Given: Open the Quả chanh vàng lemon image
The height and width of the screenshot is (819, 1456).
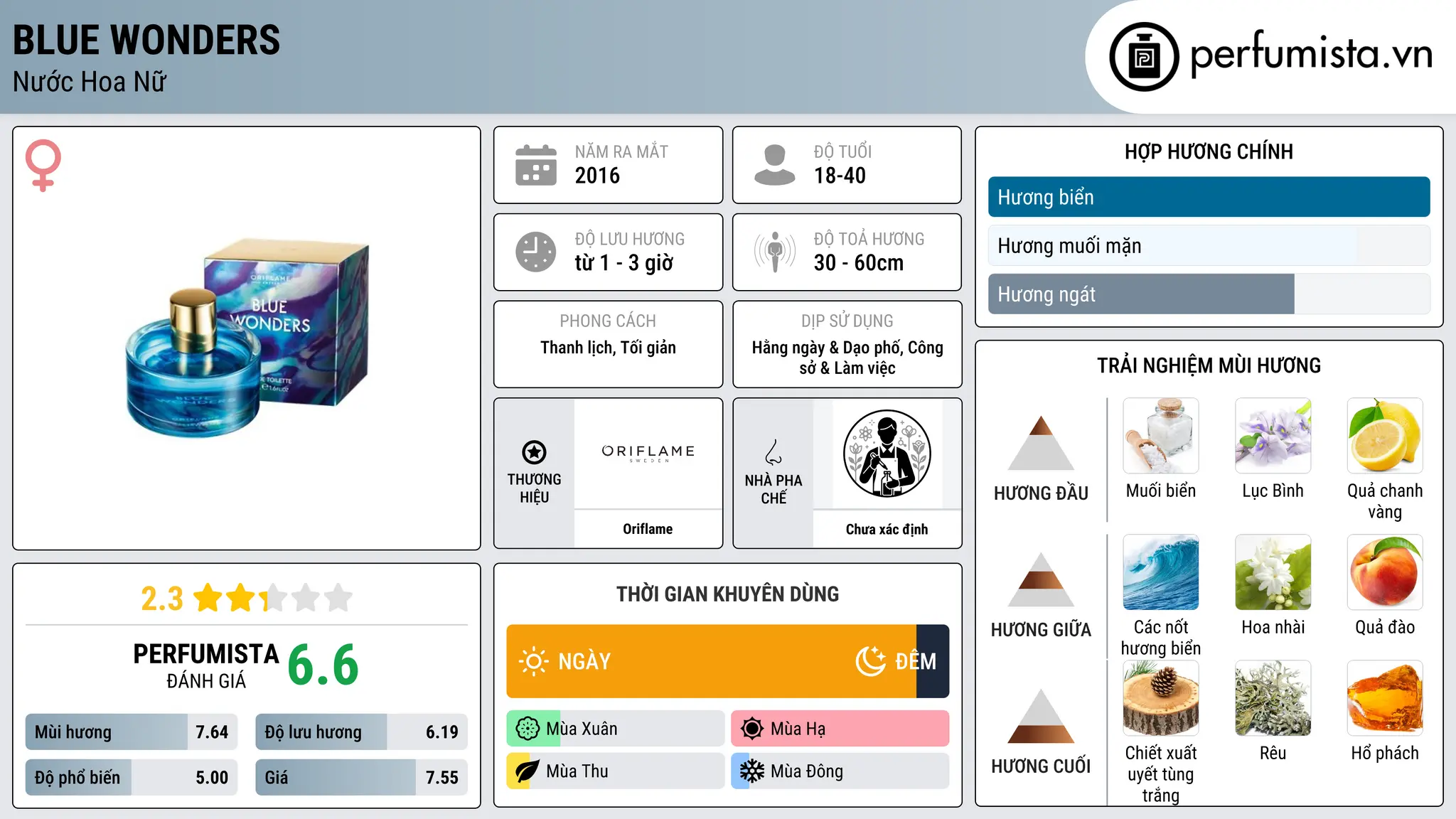Looking at the screenshot, I should click(1385, 435).
